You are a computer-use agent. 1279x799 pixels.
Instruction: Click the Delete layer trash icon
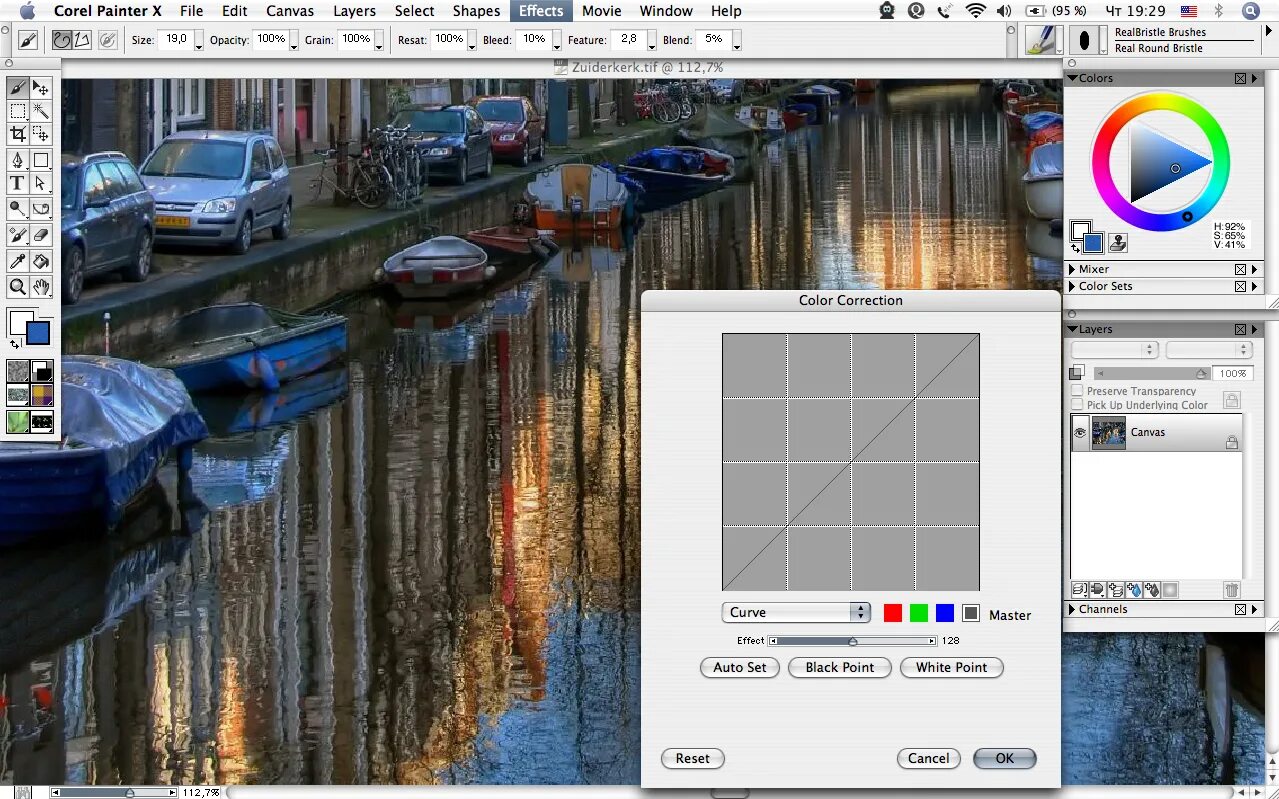point(1232,590)
